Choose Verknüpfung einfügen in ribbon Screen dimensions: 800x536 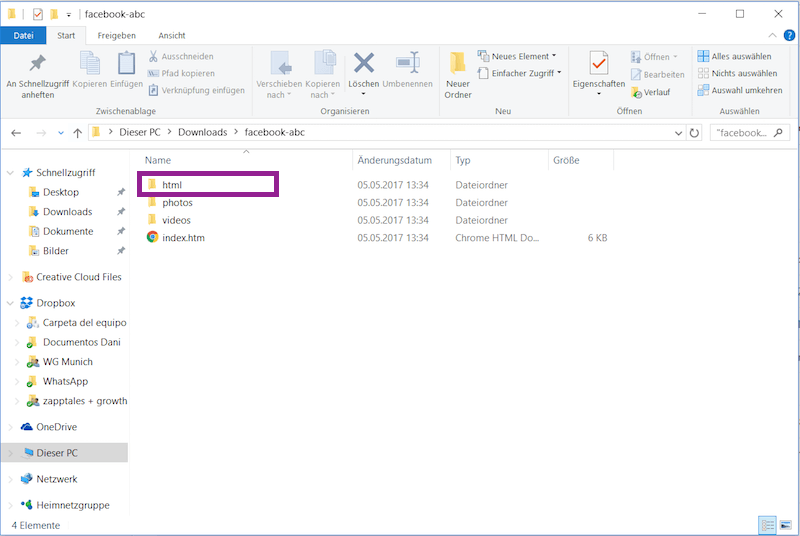coord(196,90)
